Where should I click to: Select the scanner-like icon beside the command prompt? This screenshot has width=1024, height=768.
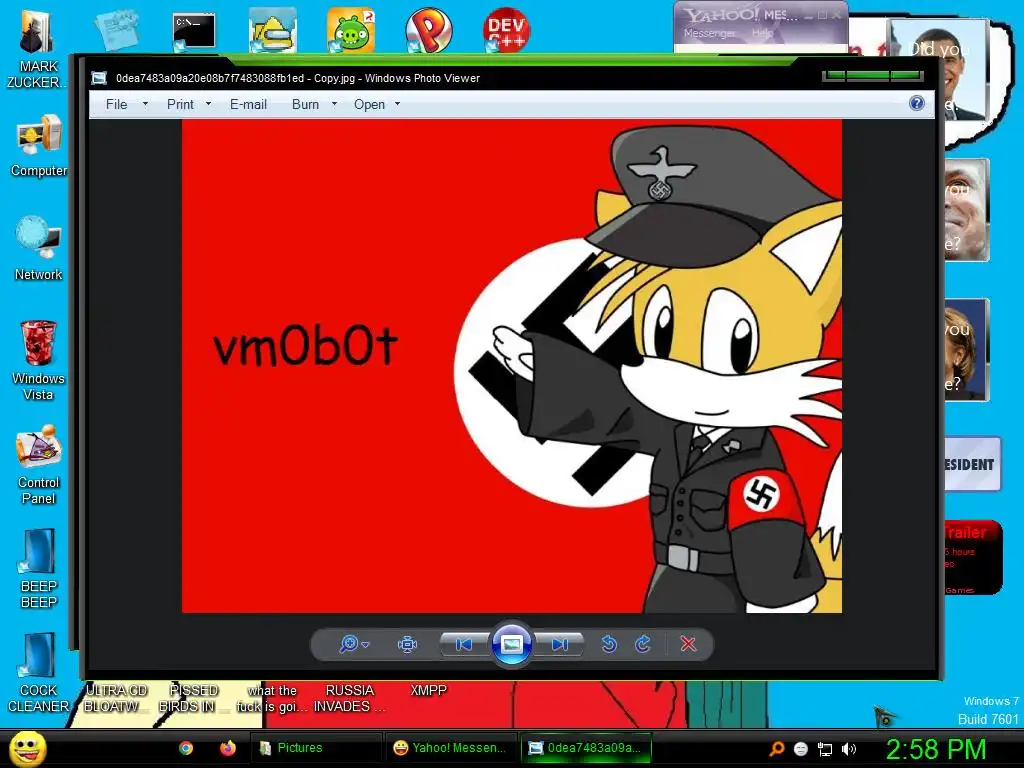pyautogui.click(x=272, y=30)
